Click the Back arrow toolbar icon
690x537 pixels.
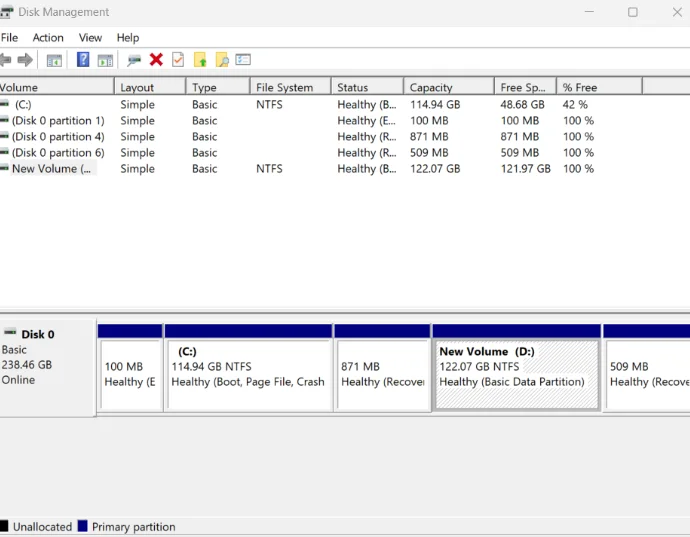[x=5, y=59]
